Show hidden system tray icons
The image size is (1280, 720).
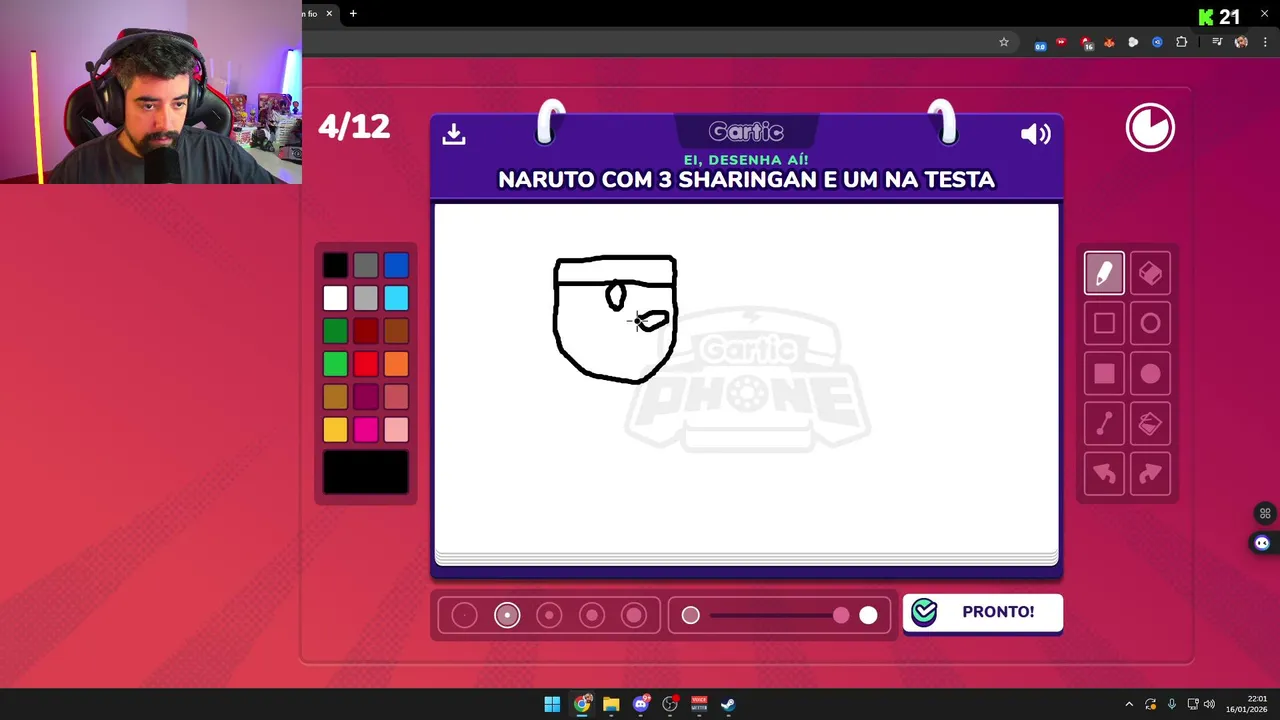coord(1129,704)
